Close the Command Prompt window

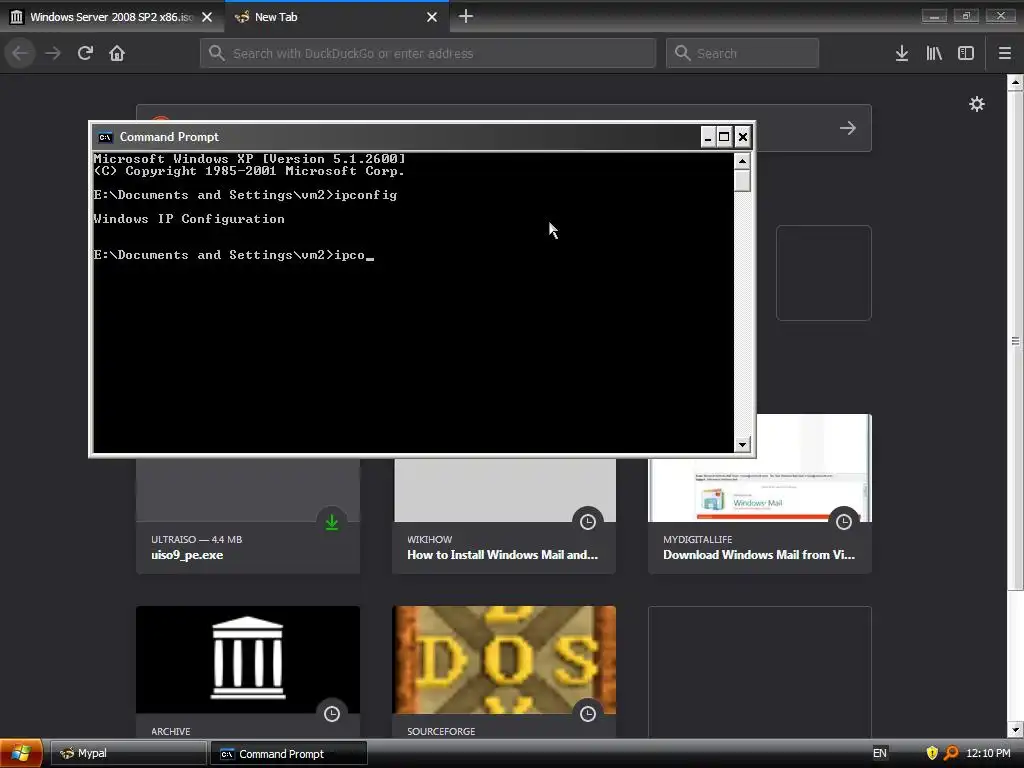point(743,137)
